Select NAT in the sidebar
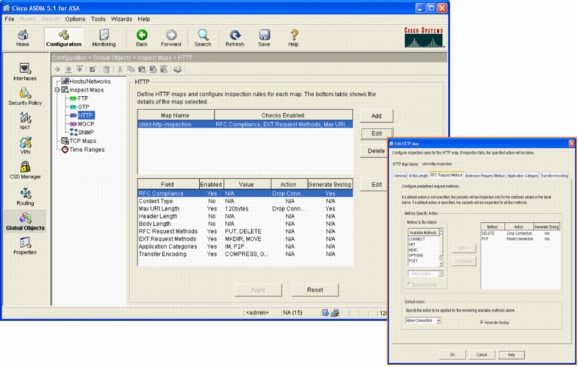Viewport: 578px width, 367px height. pos(25,121)
